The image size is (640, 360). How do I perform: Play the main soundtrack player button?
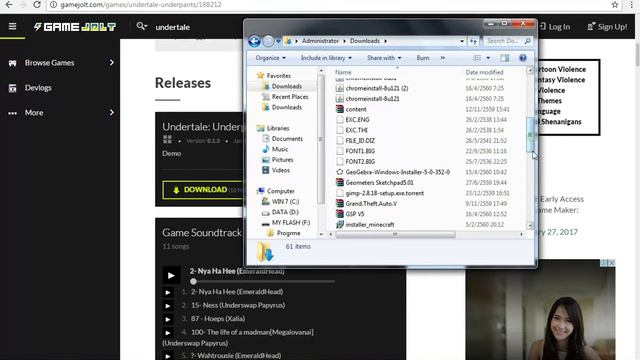point(171,275)
